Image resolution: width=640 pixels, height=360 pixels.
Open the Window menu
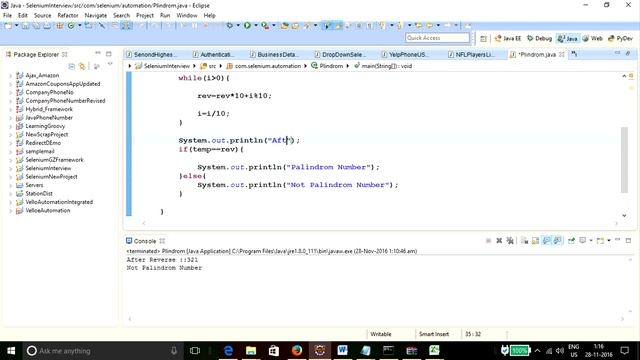tap(187, 15)
